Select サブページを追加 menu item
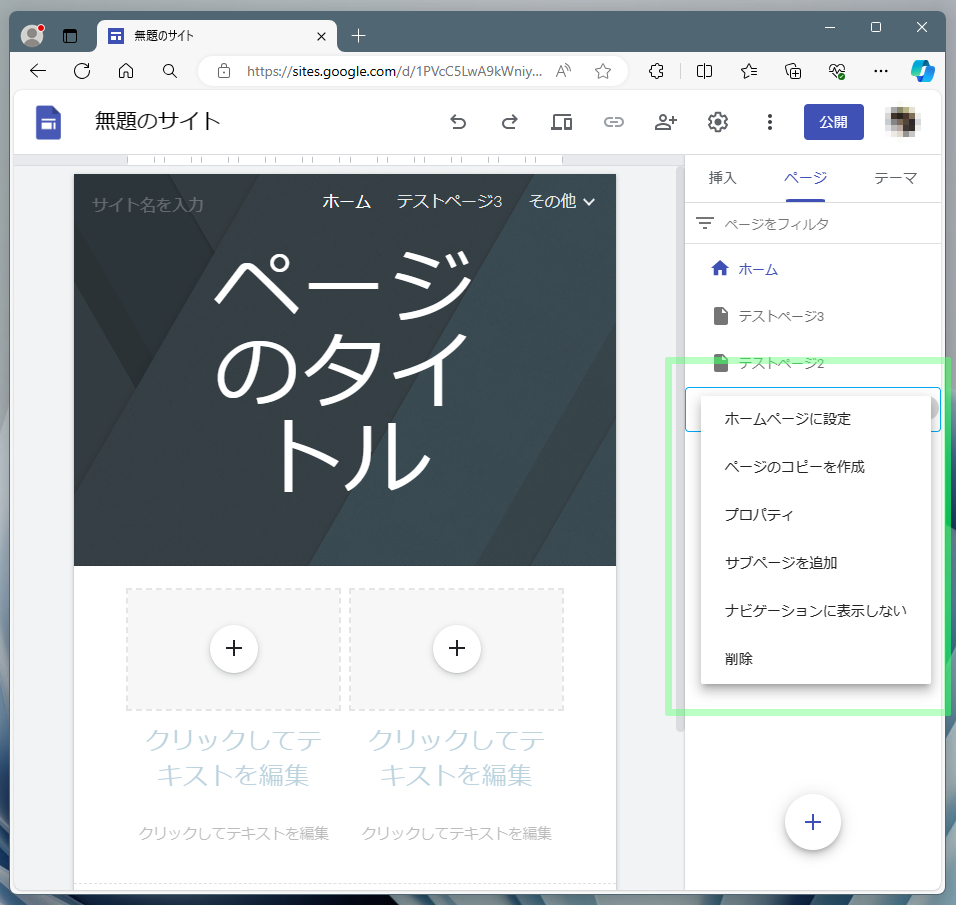This screenshot has height=905, width=956. [x=816, y=563]
